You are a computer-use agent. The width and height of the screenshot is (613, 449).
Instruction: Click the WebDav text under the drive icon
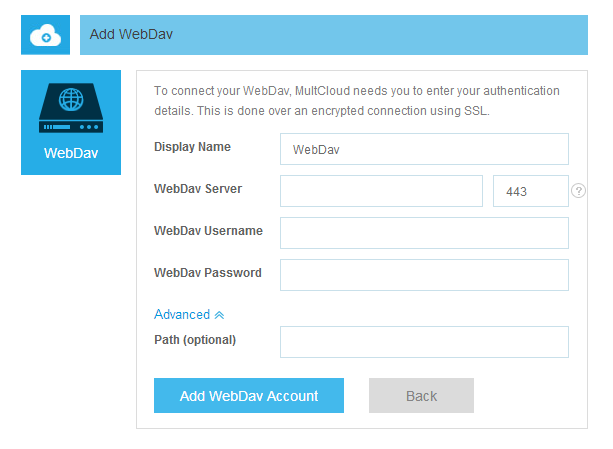[71, 154]
